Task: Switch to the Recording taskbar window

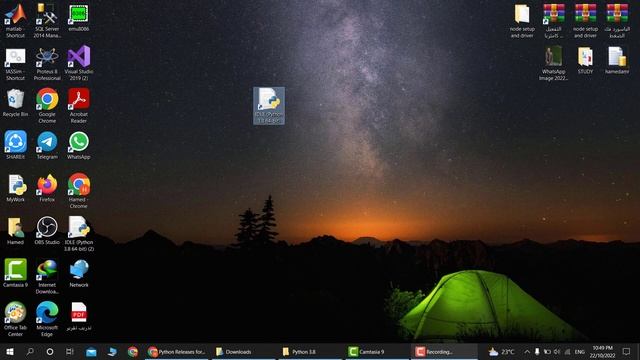Action: click(444, 351)
